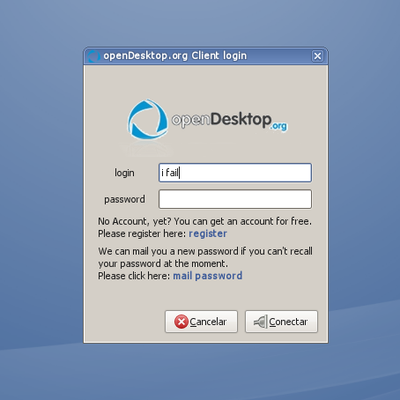The width and height of the screenshot is (400, 400).
Task: Click the 'openDesktop.org Client login' title text
Action: click(x=175, y=56)
